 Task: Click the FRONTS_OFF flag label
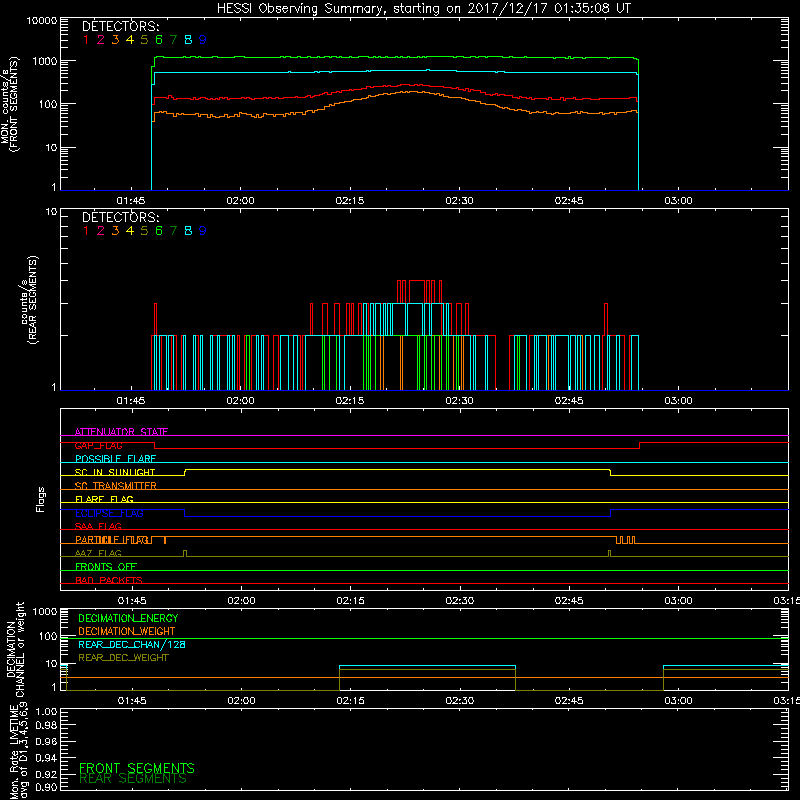(x=106, y=567)
